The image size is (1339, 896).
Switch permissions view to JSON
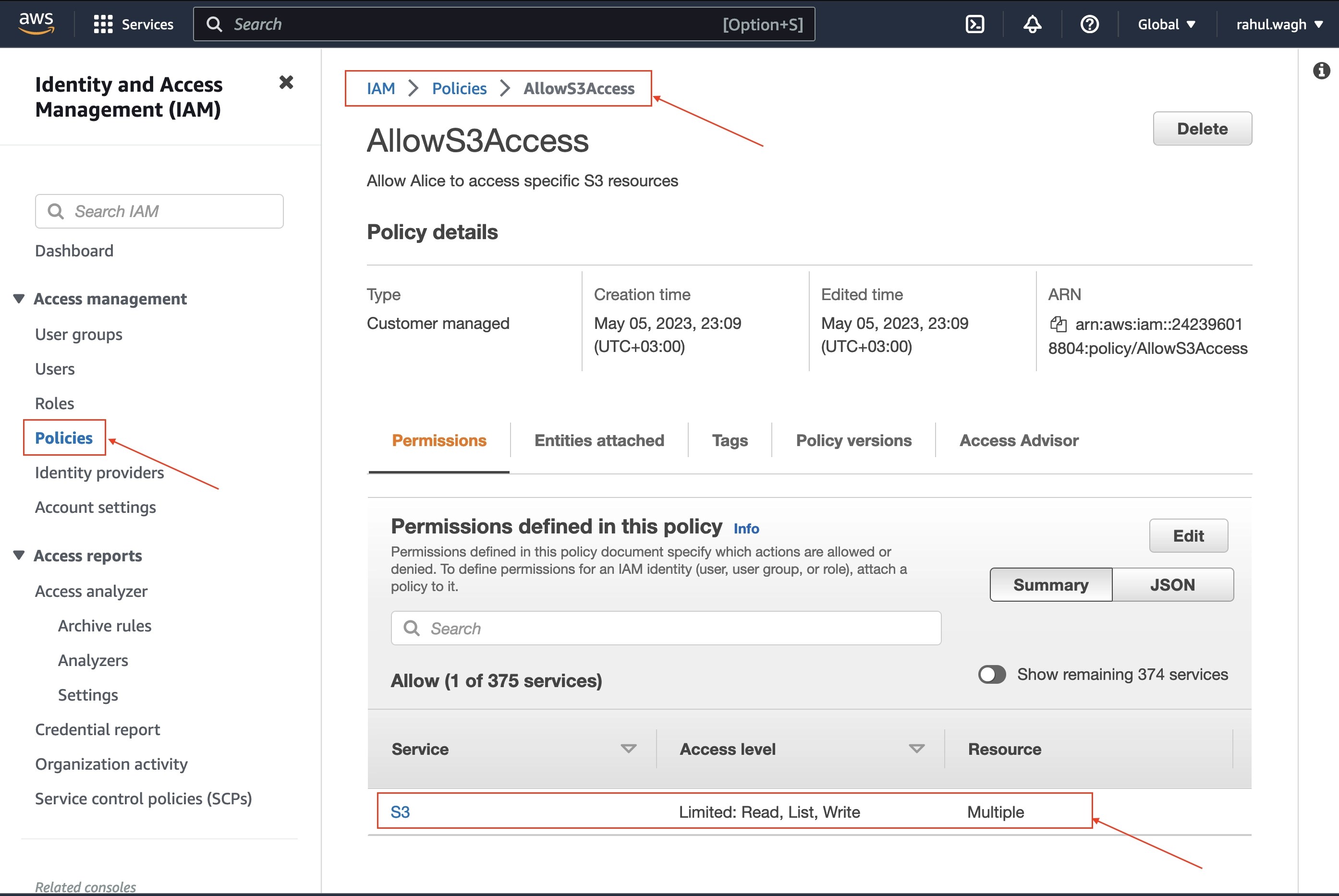tap(1173, 584)
